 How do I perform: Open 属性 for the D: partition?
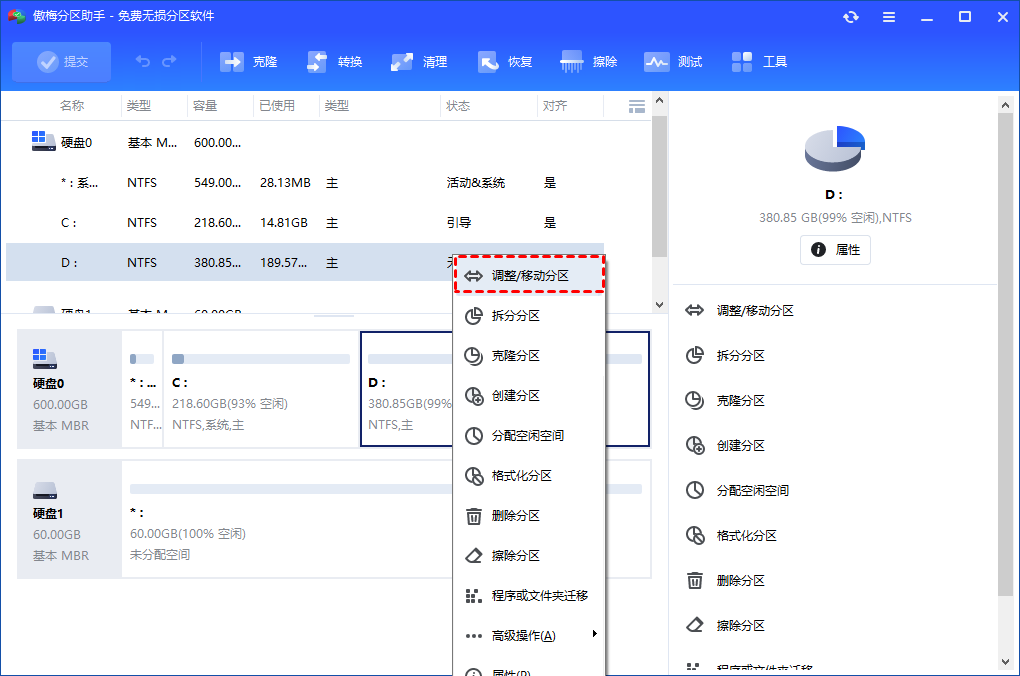tap(835, 249)
